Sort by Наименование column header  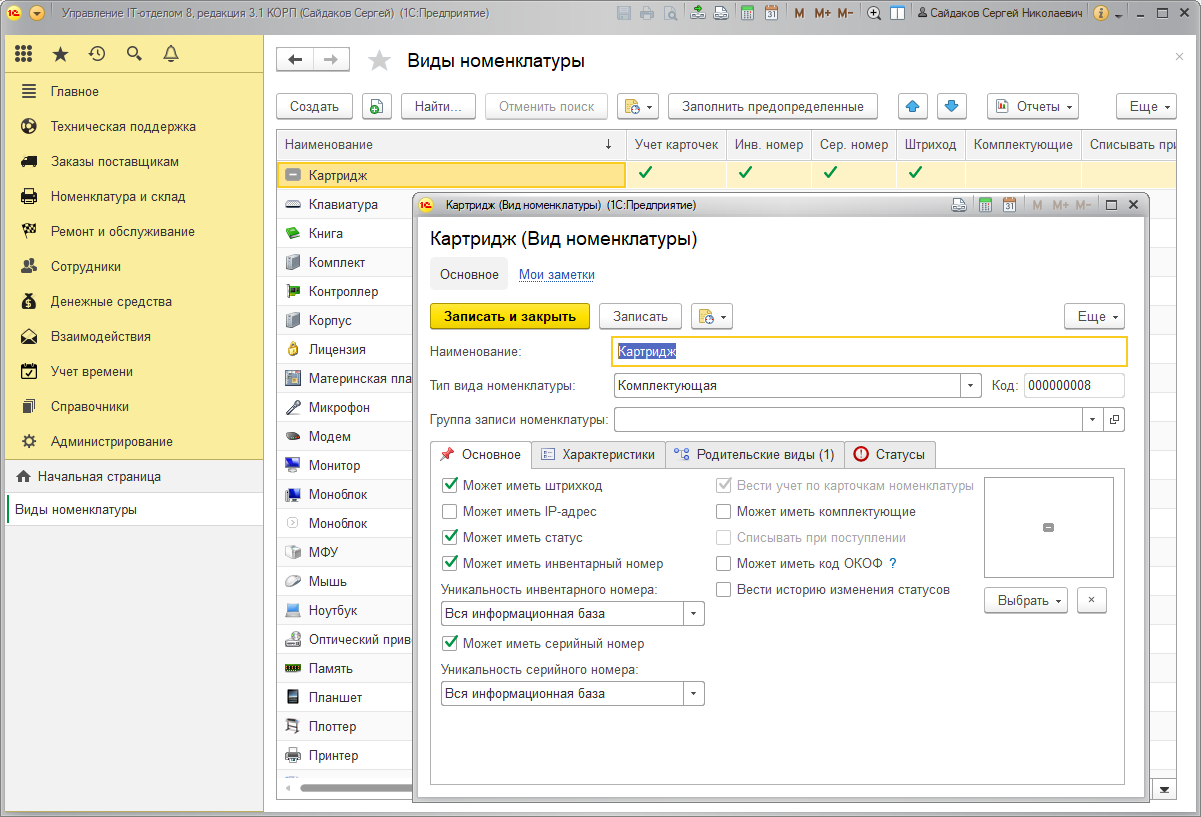point(451,145)
